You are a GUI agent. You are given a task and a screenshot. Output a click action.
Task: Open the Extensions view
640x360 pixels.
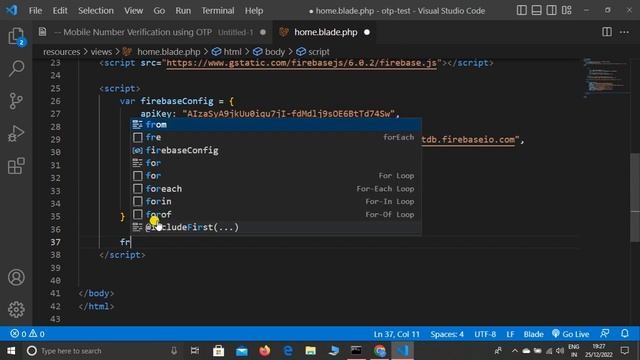pos(16,166)
